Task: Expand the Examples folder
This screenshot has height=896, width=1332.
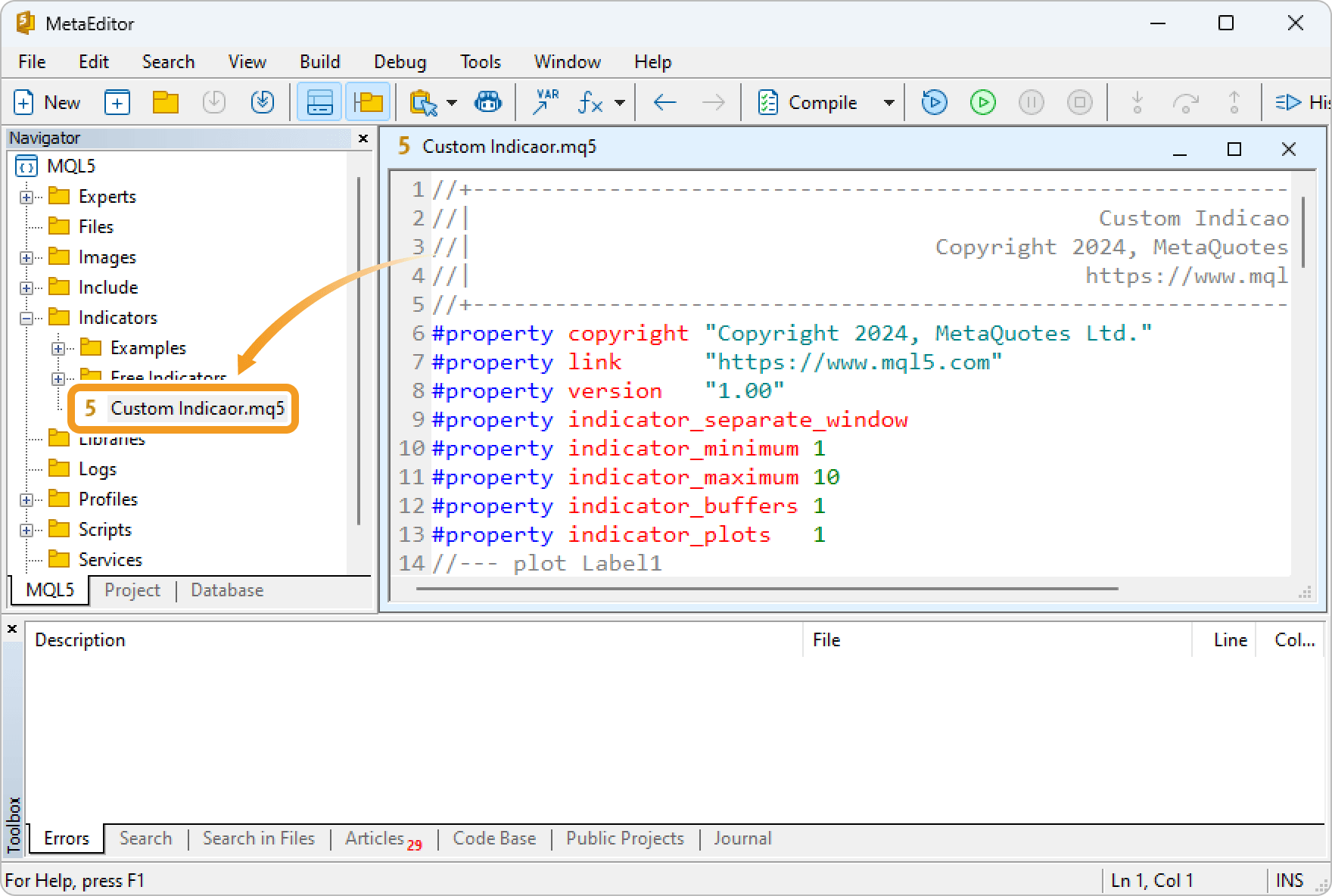Action: [58, 348]
